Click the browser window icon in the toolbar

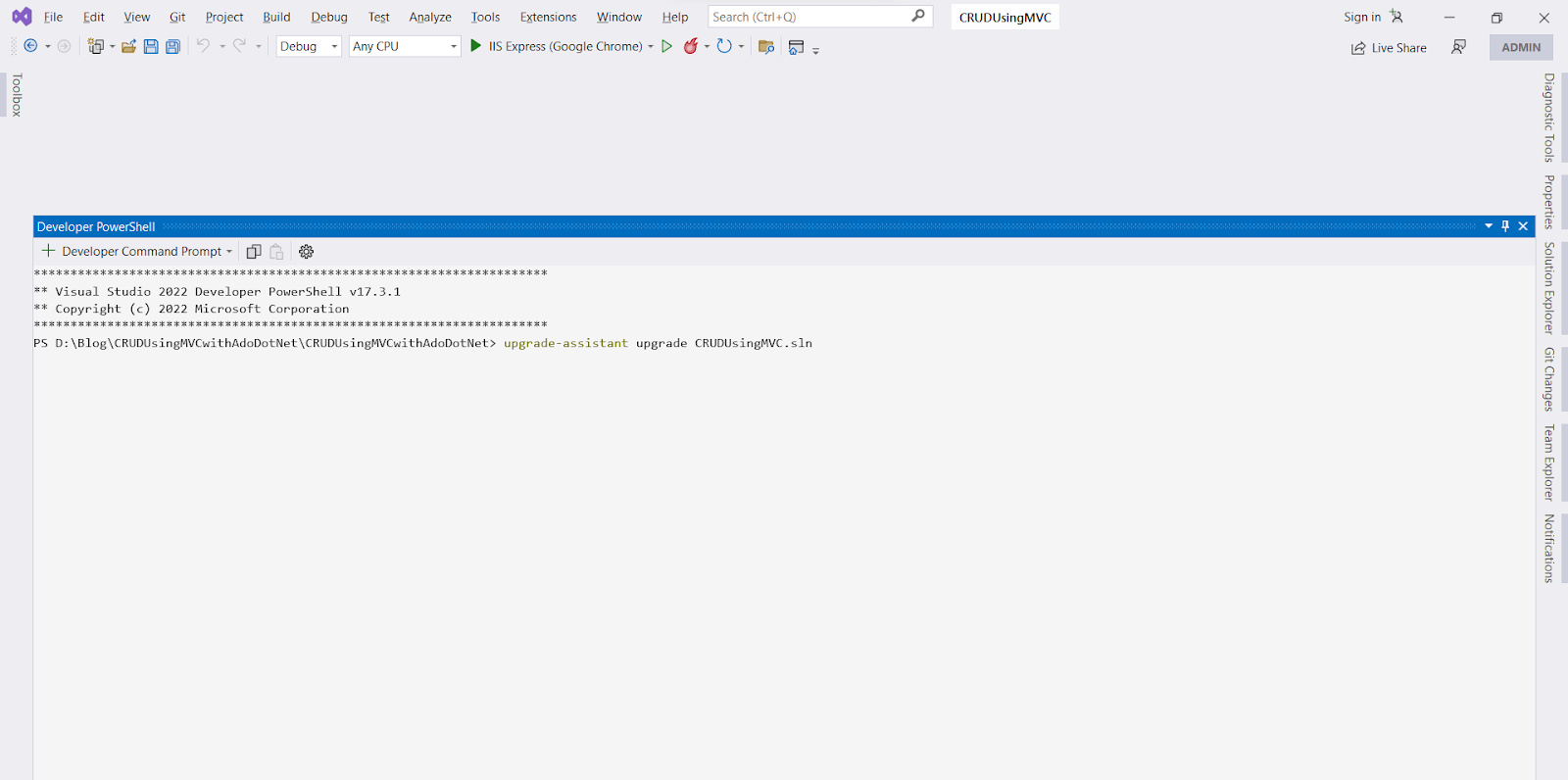[x=796, y=47]
